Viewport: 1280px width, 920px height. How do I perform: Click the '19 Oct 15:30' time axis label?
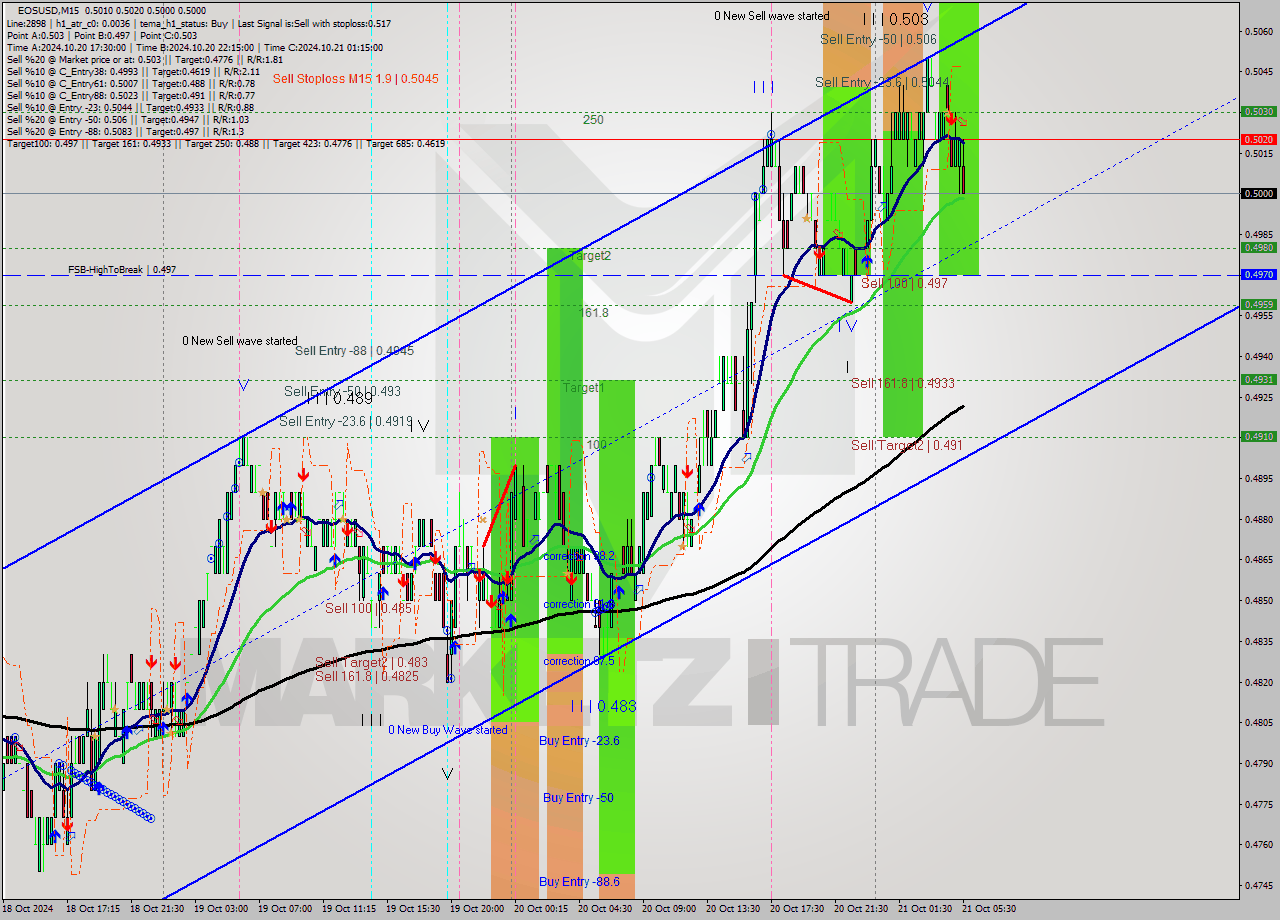click(x=413, y=908)
